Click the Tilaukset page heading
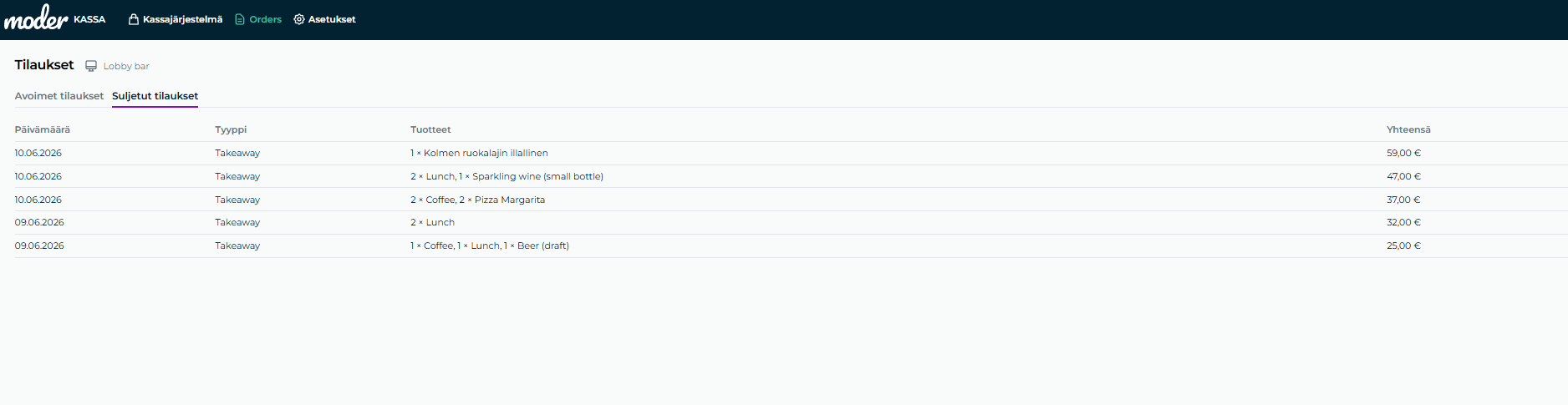This screenshot has height=405, width=1568. pos(44,65)
